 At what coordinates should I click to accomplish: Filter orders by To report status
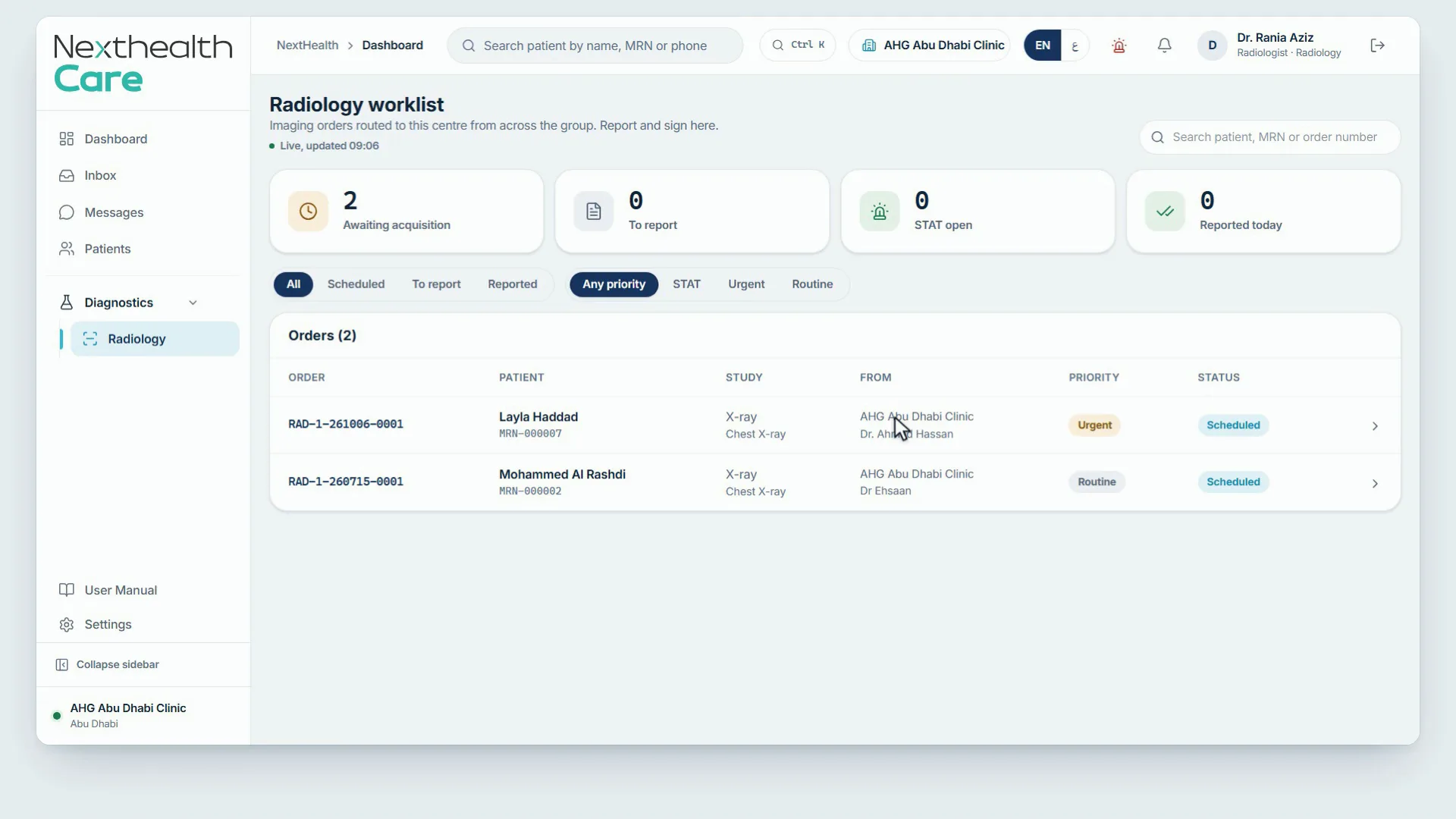pyautogui.click(x=436, y=284)
